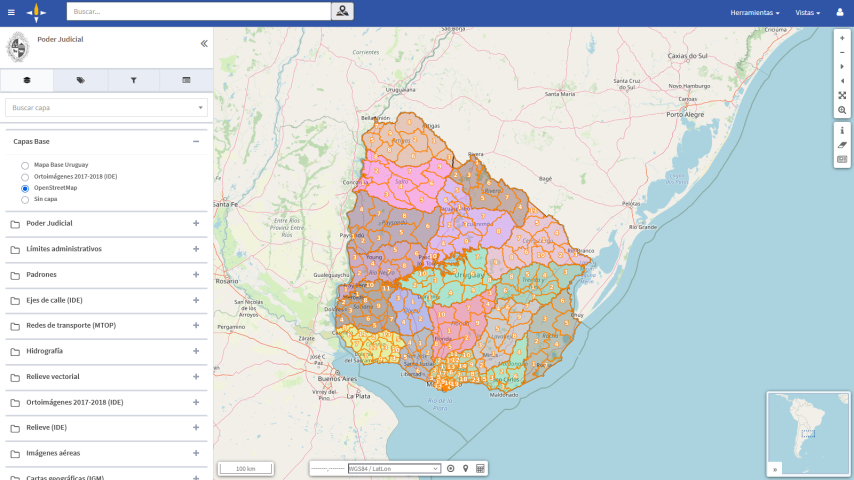The width and height of the screenshot is (854, 480).
Task: Click the map pin marker icon
Action: pos(465,469)
